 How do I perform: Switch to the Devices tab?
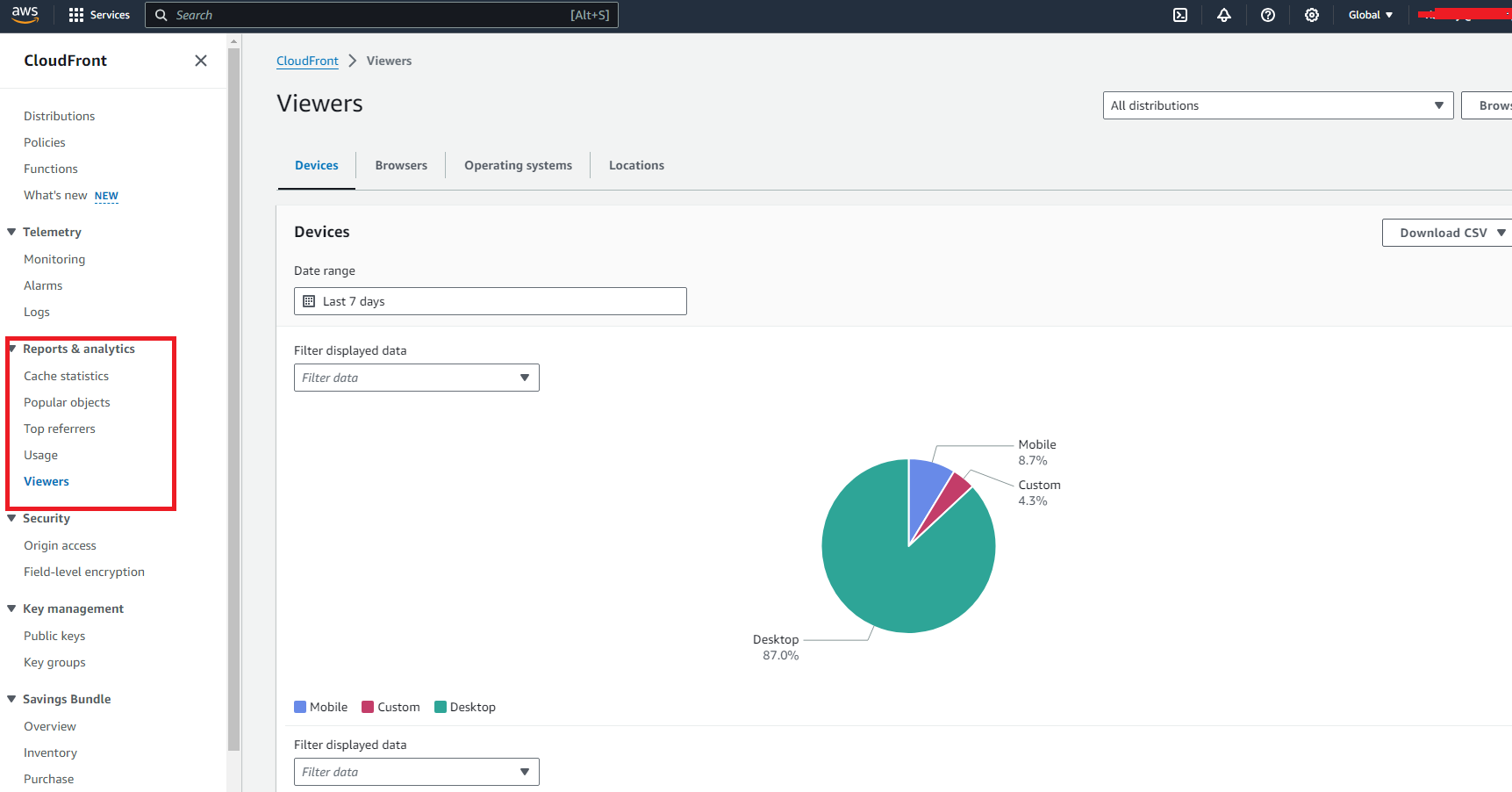(317, 166)
